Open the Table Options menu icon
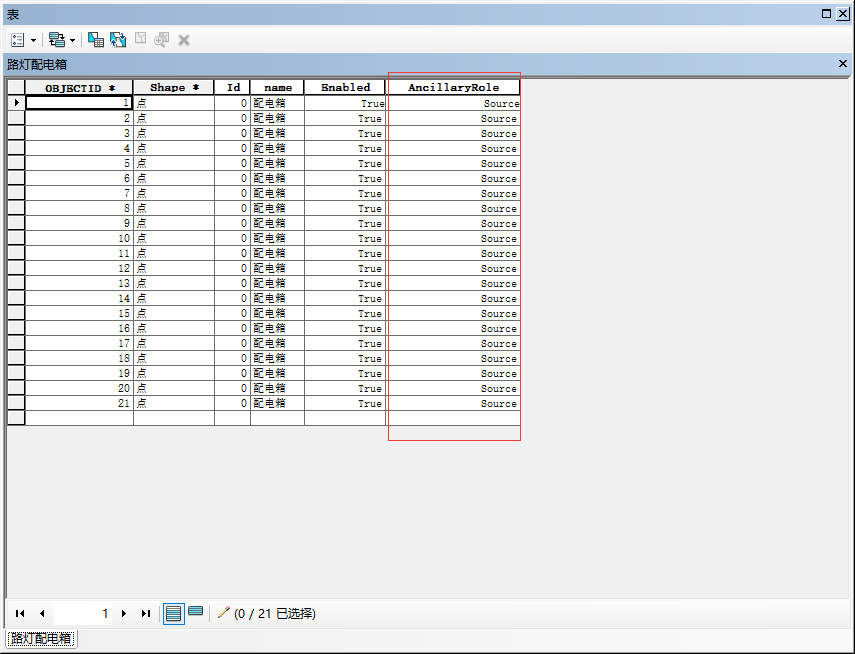 pyautogui.click(x=17, y=40)
